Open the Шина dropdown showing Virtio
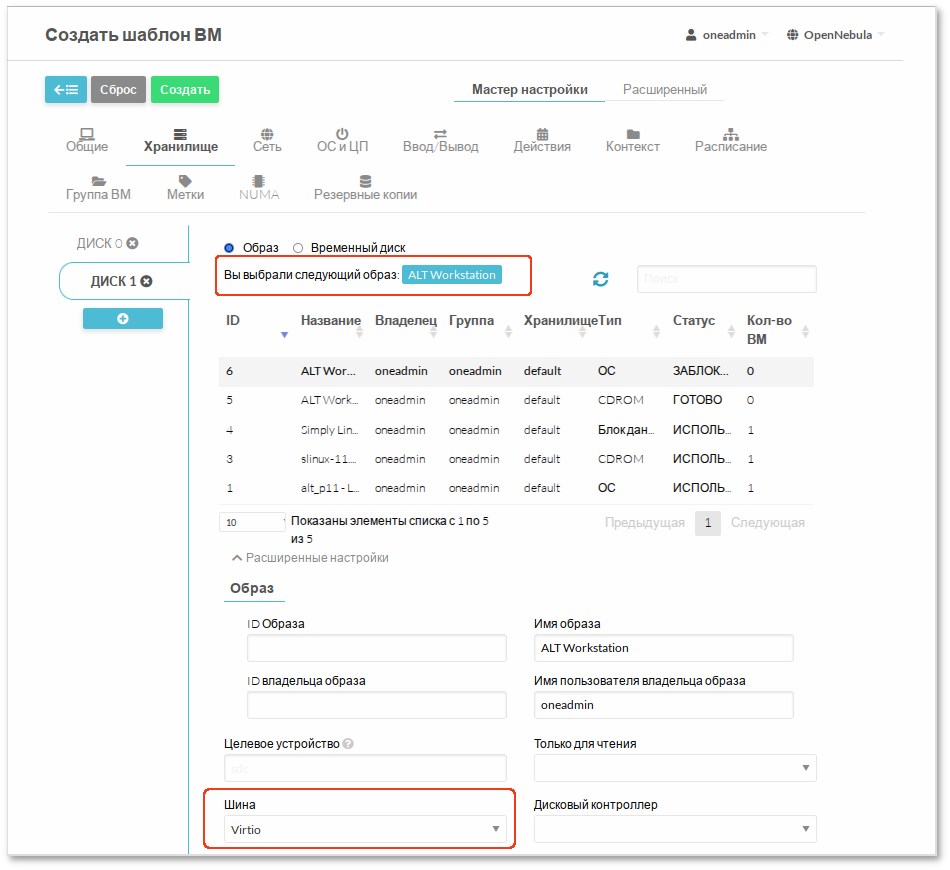This screenshot has height=870, width=950. coord(365,829)
